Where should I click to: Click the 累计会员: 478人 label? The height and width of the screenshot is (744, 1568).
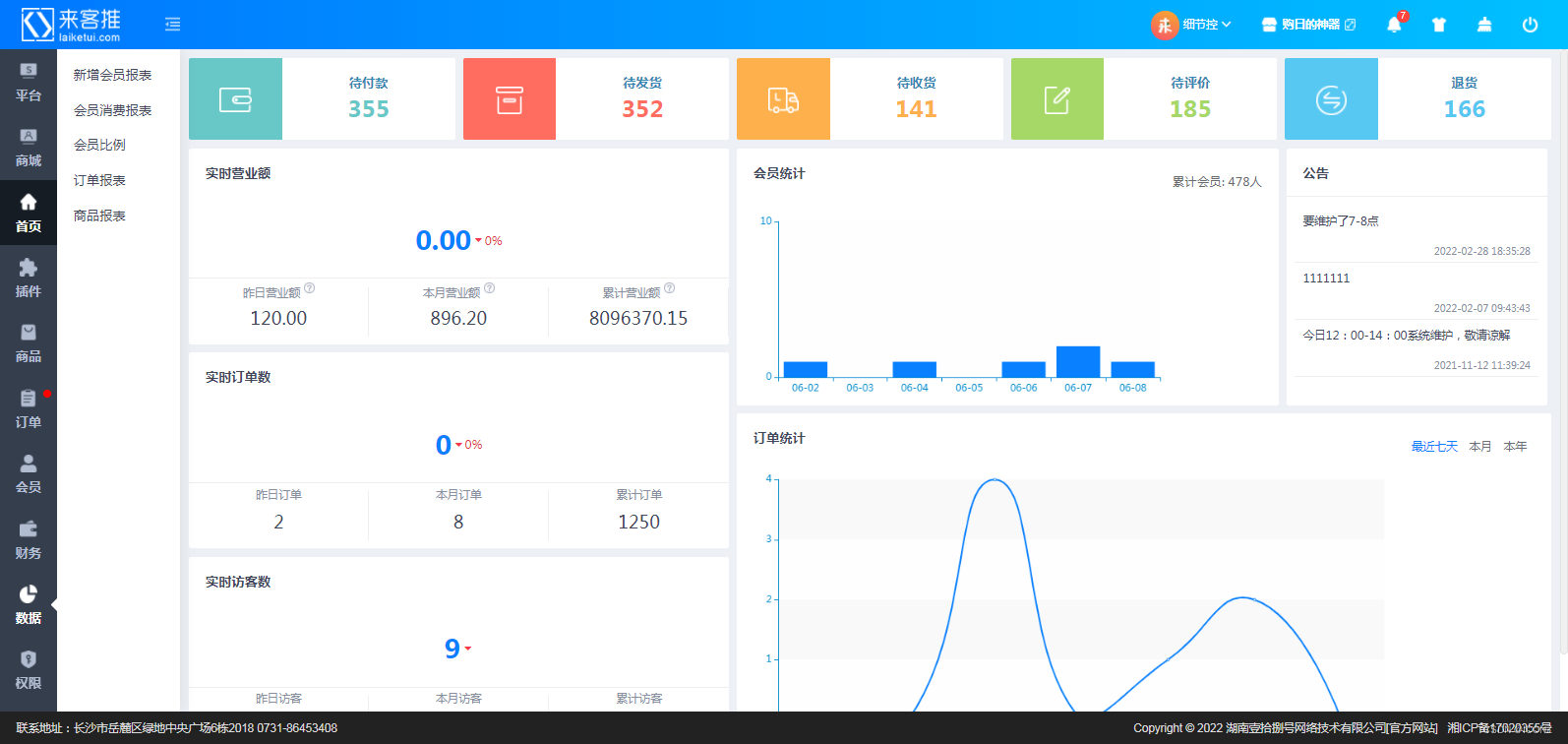click(x=1217, y=182)
